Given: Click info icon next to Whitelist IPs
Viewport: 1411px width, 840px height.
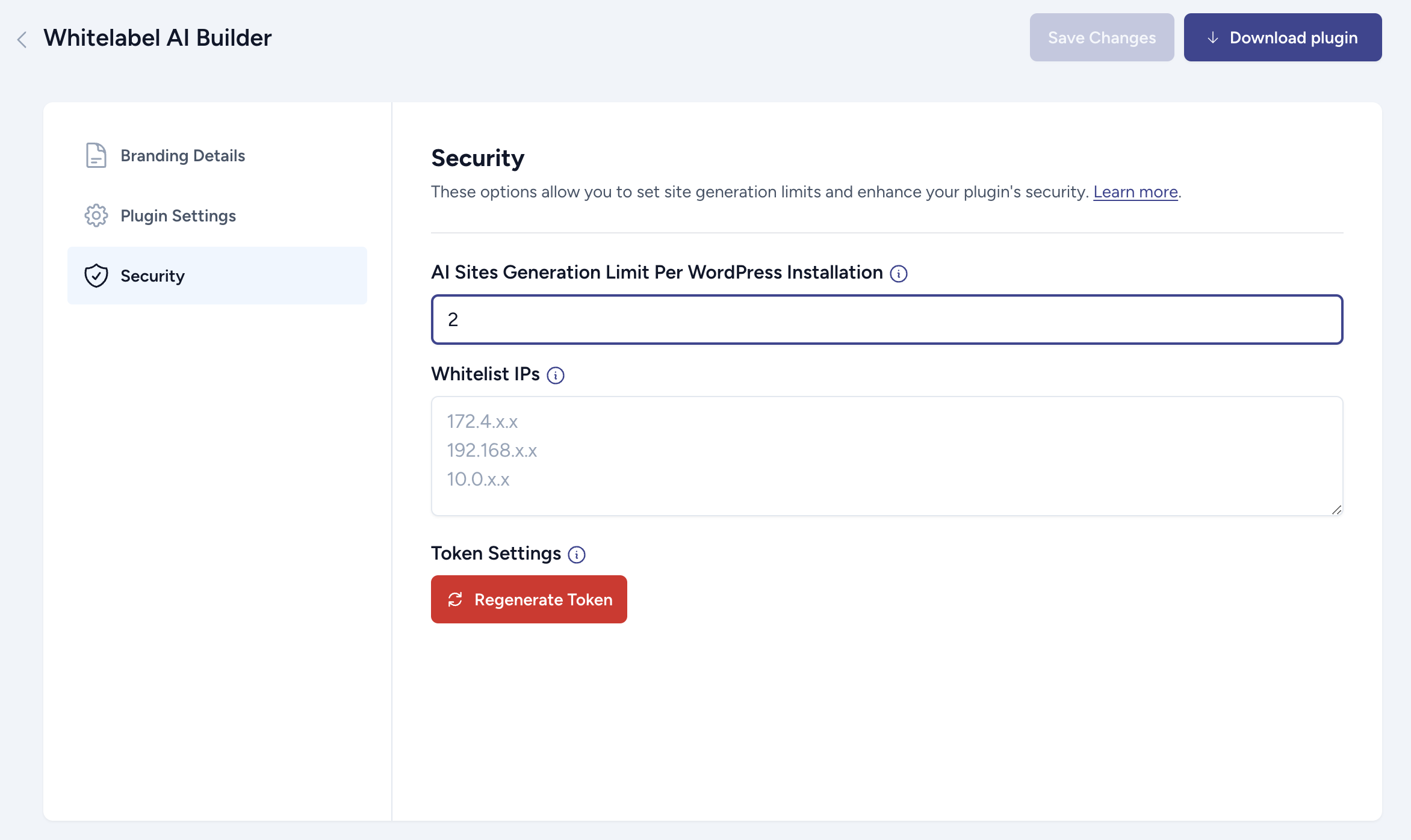Looking at the screenshot, I should 555,375.
